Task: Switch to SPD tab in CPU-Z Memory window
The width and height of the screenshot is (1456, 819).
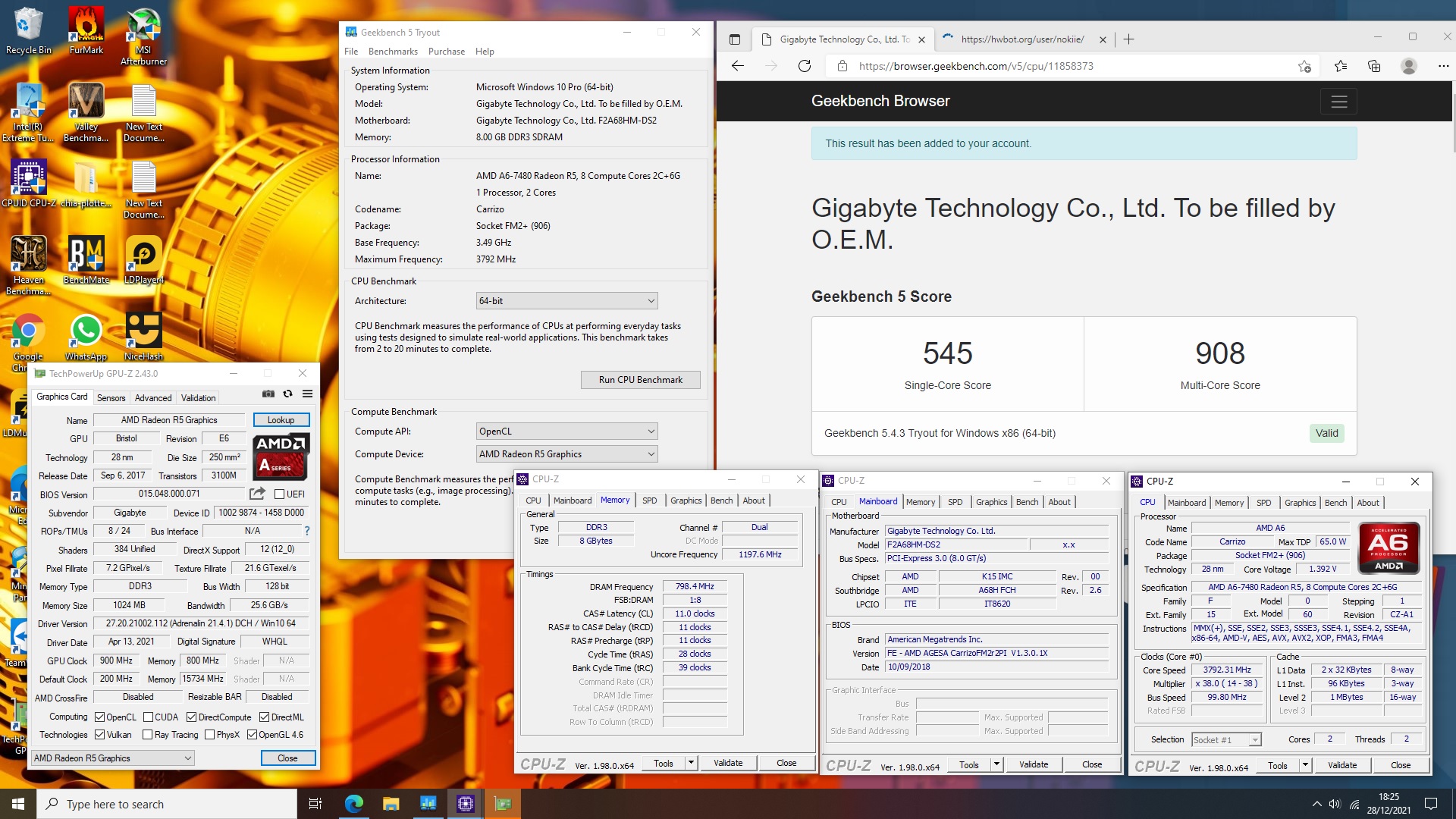Action: pos(650,500)
